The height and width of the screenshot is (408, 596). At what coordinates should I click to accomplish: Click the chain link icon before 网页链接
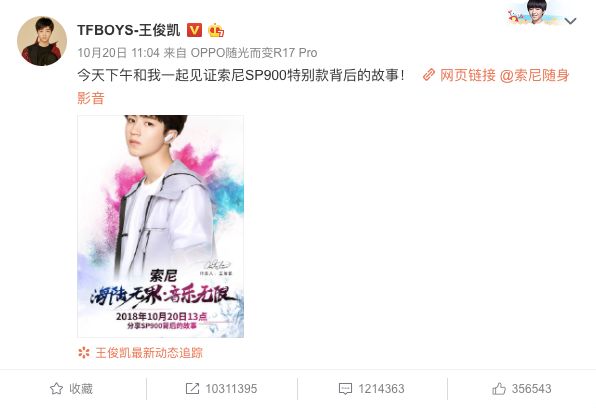click(429, 75)
